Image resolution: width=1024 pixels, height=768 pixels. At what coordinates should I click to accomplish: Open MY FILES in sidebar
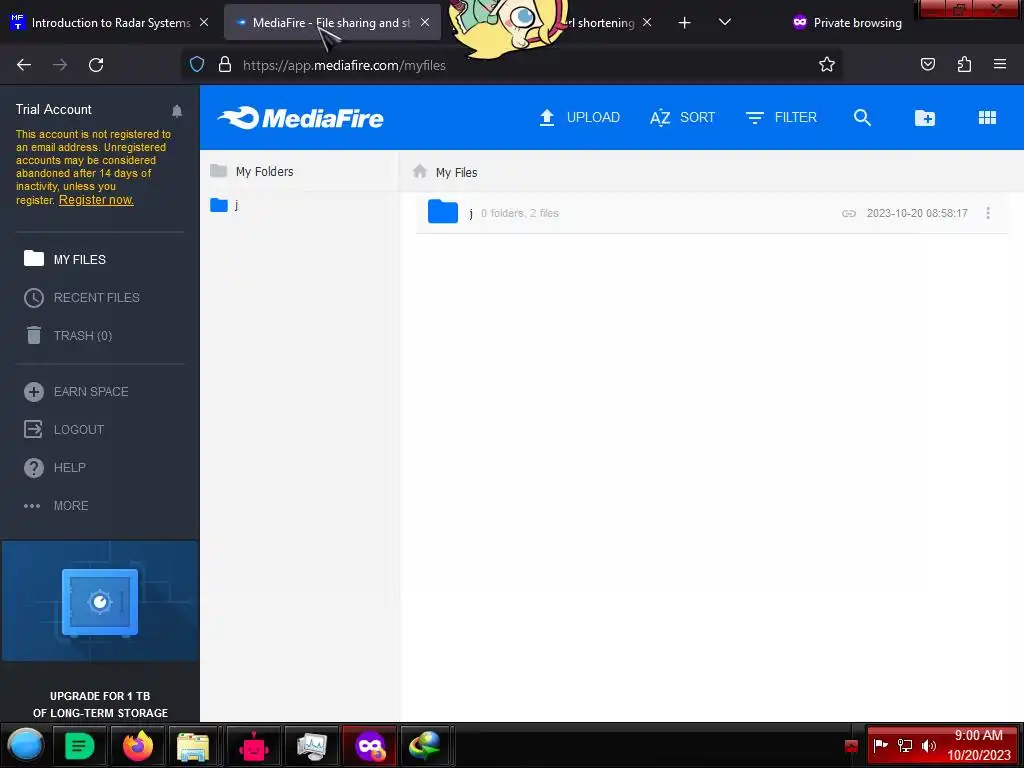pos(80,259)
